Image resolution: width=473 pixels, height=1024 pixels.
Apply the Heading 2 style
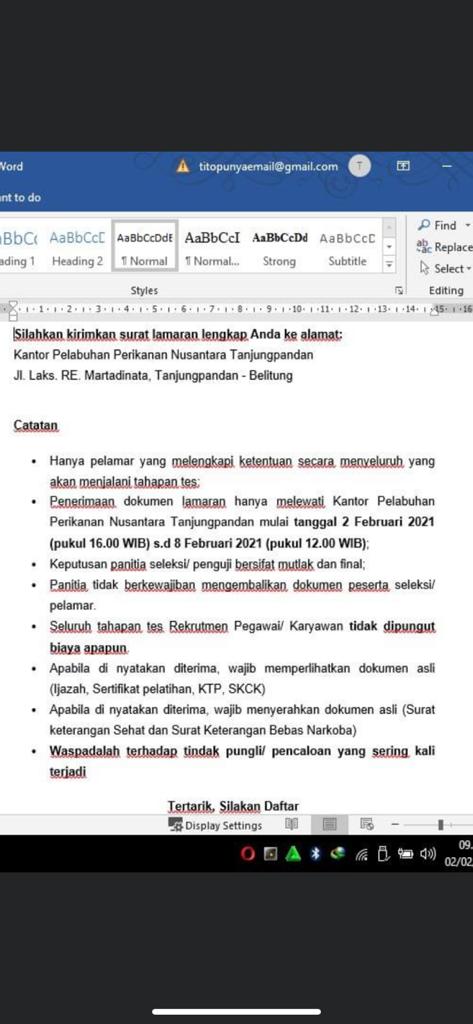(x=77, y=248)
